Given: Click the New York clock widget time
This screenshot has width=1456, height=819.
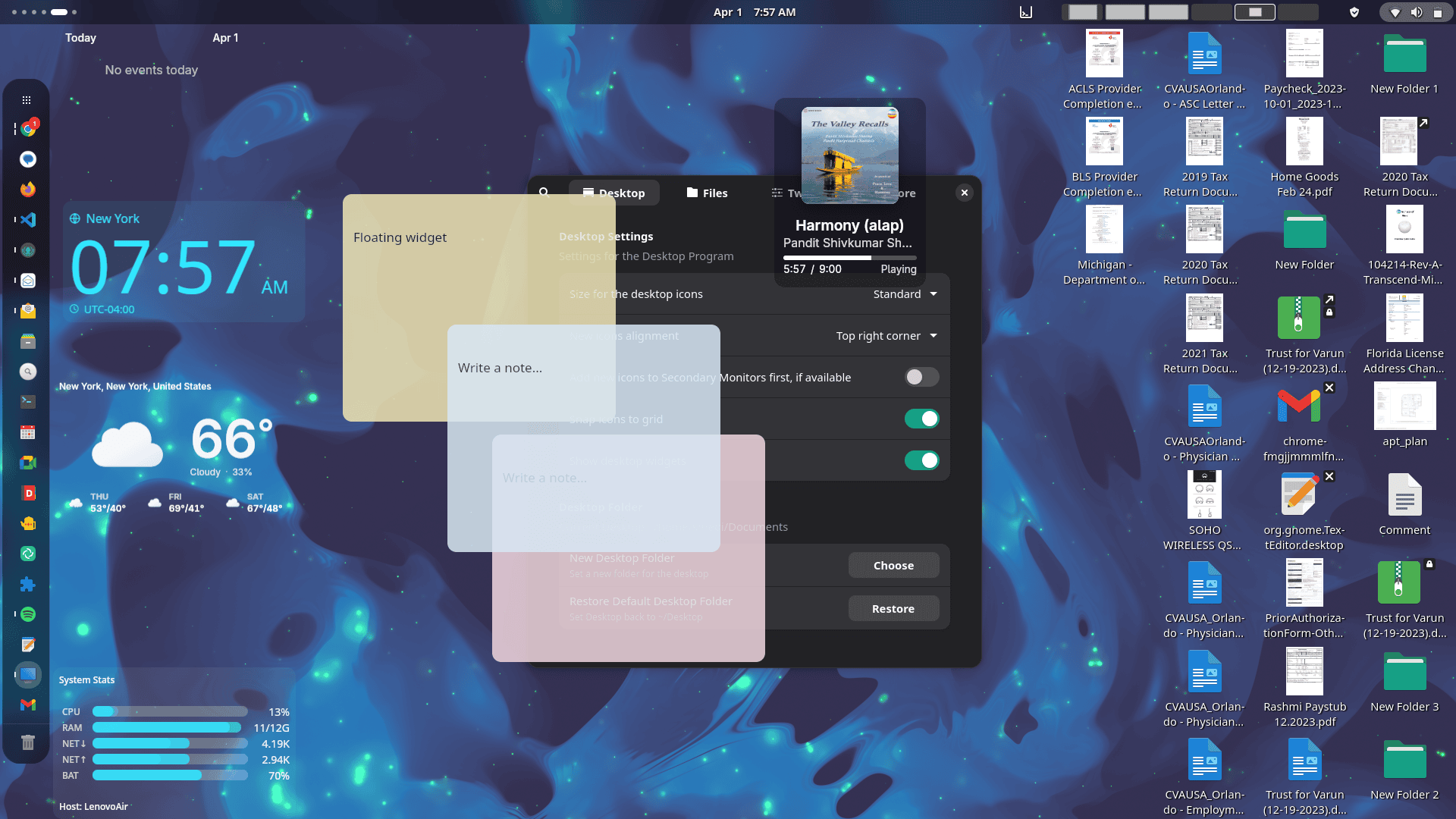Looking at the screenshot, I should [179, 268].
